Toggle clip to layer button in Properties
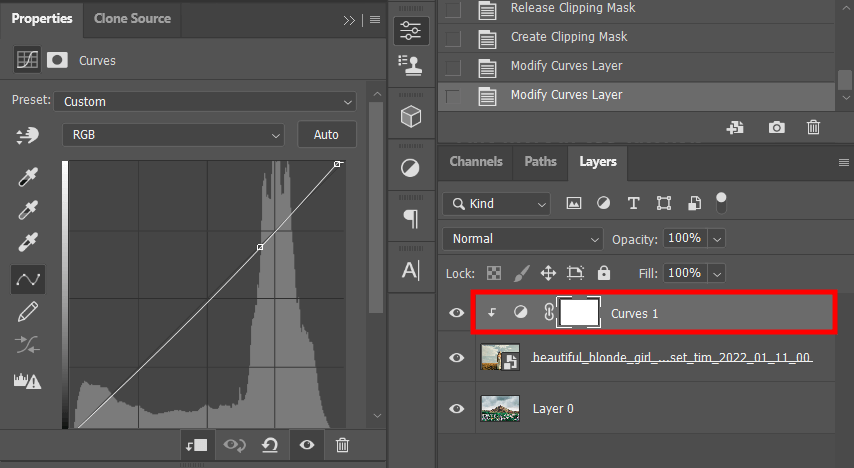 (x=197, y=445)
